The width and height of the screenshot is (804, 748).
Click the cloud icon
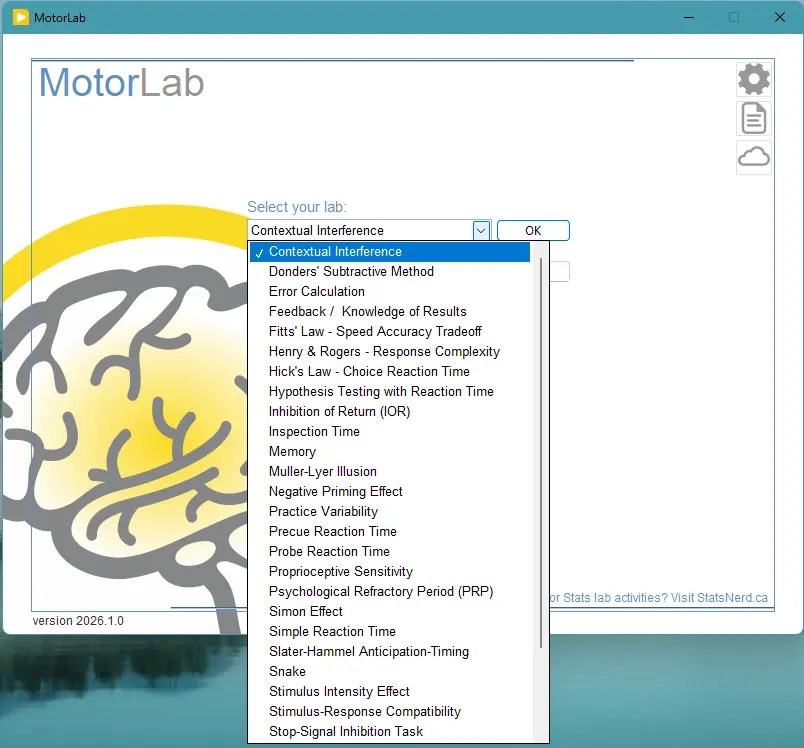click(754, 157)
